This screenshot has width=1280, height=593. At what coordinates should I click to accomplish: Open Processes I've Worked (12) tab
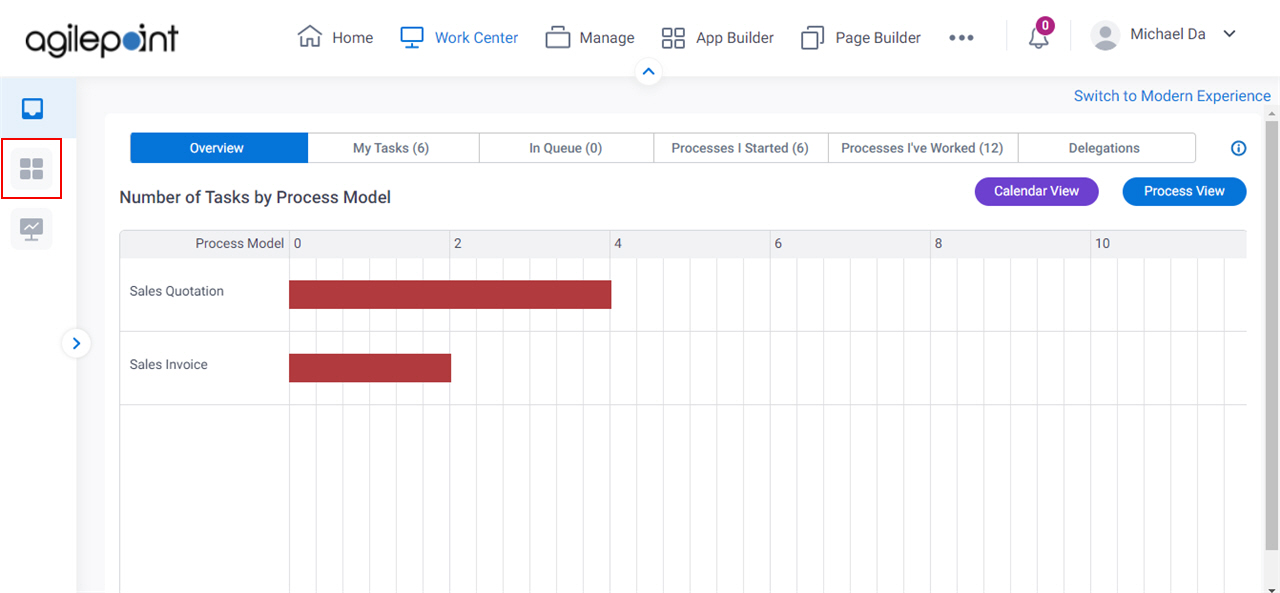click(x=922, y=148)
